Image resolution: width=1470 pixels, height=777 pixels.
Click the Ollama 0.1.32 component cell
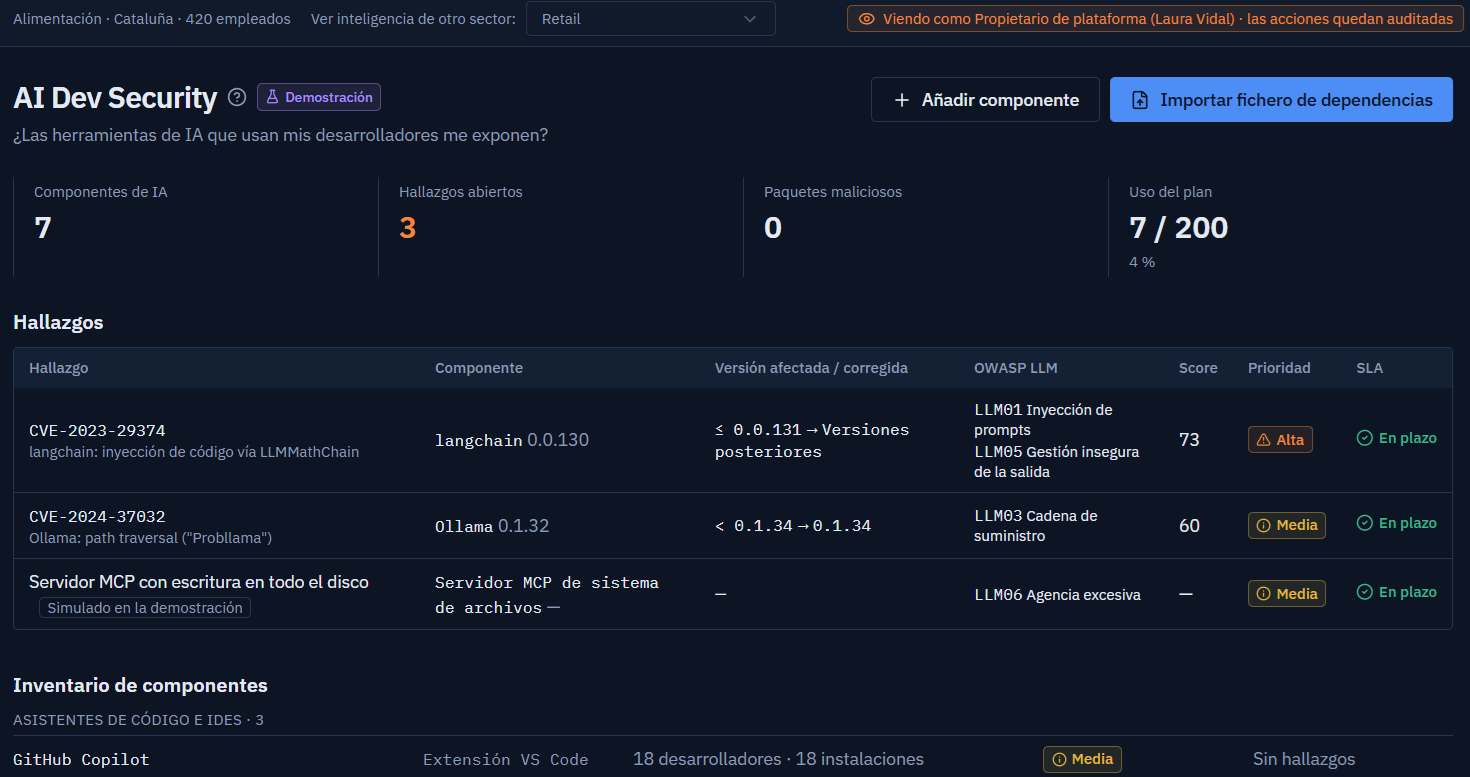pos(492,526)
